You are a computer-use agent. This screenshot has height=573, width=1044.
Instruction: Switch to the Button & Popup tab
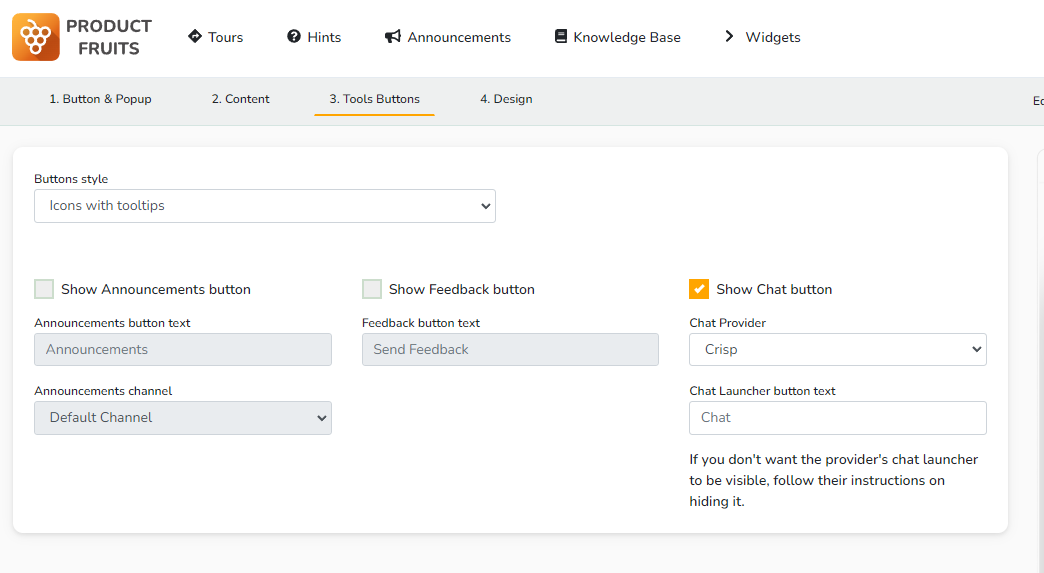[x=101, y=99]
